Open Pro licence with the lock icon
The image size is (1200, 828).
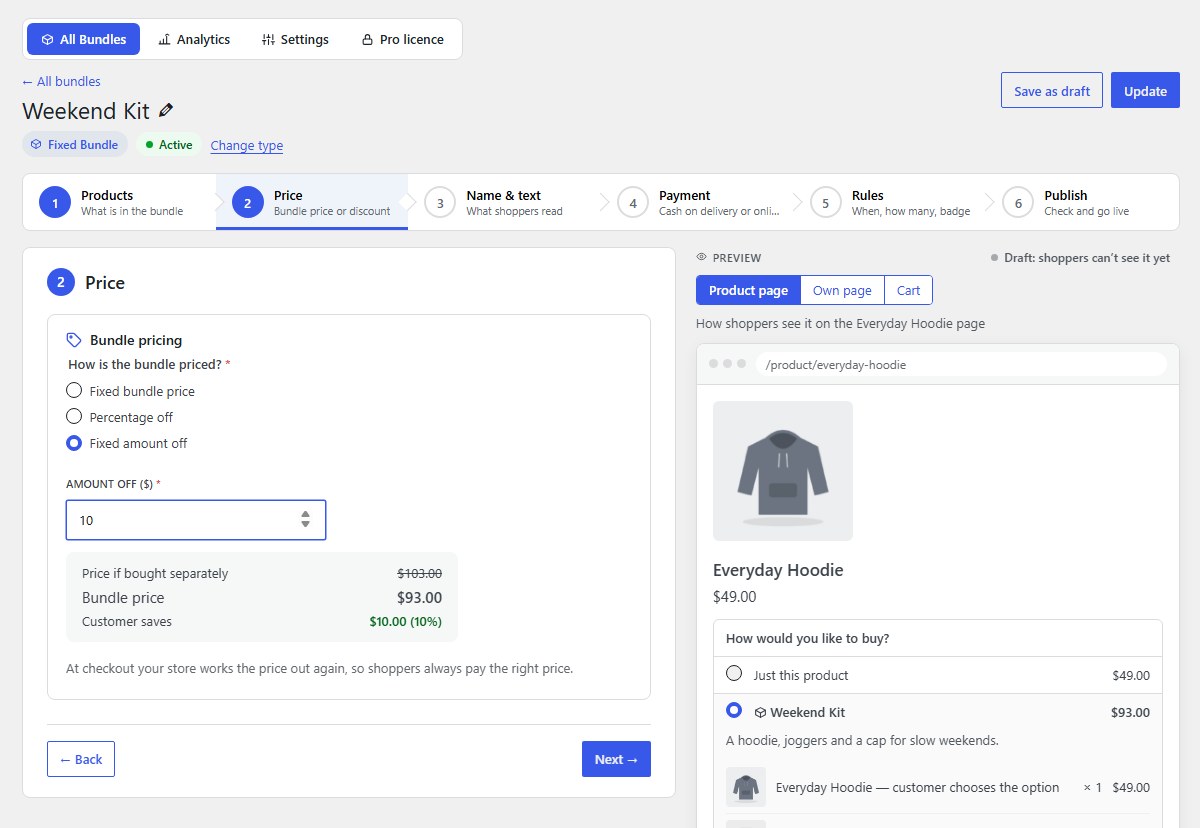coord(402,39)
